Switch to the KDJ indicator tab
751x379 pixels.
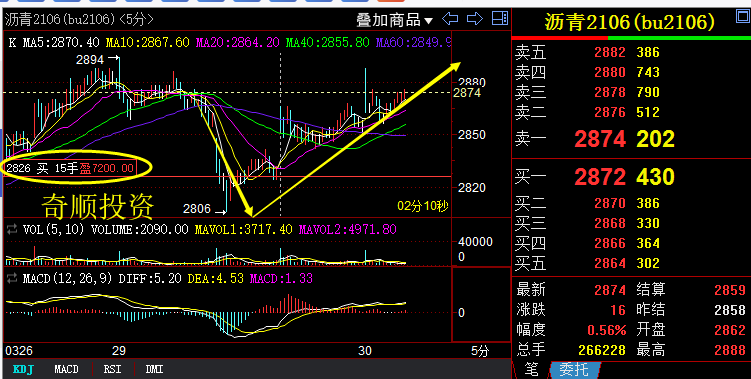23,369
